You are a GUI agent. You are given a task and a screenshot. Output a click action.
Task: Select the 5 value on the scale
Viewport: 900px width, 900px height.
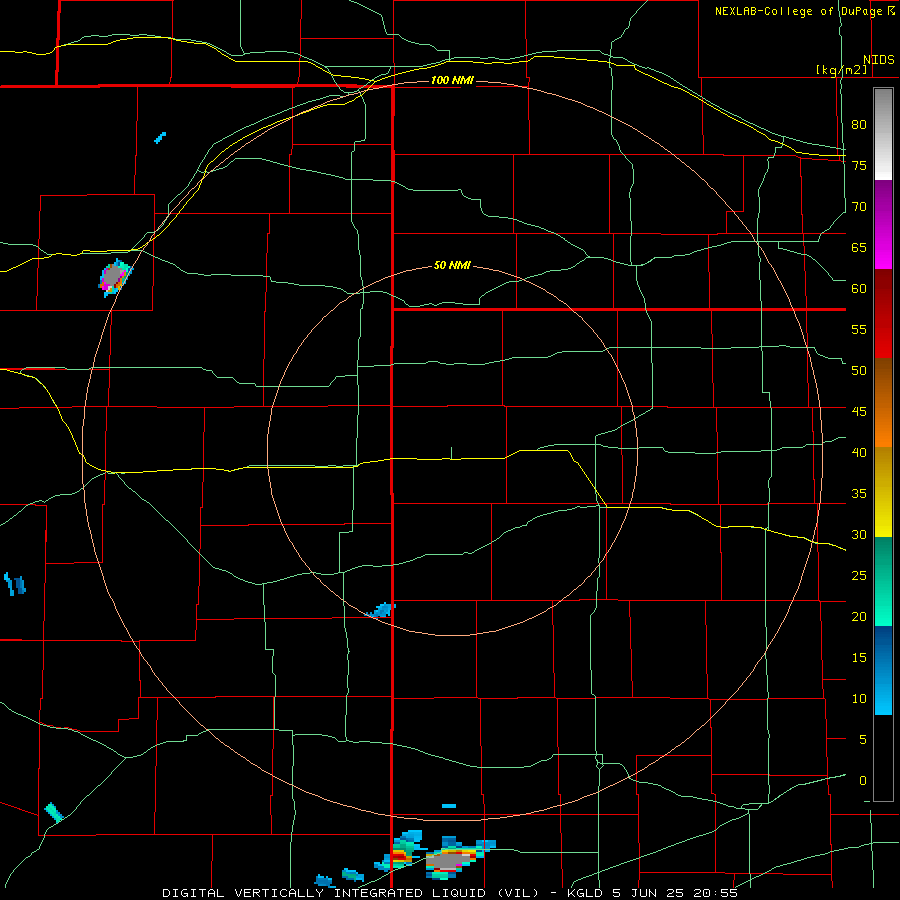coord(863,740)
